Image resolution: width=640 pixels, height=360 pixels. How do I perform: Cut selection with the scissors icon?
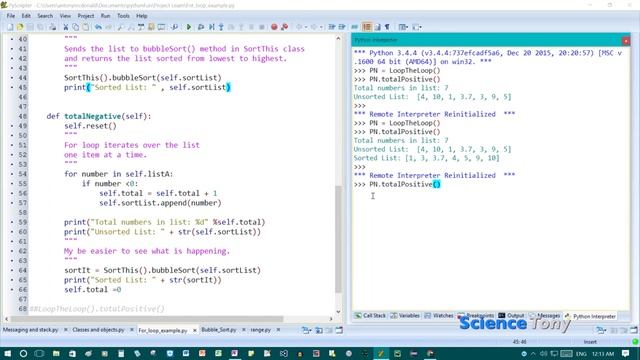coord(65,27)
